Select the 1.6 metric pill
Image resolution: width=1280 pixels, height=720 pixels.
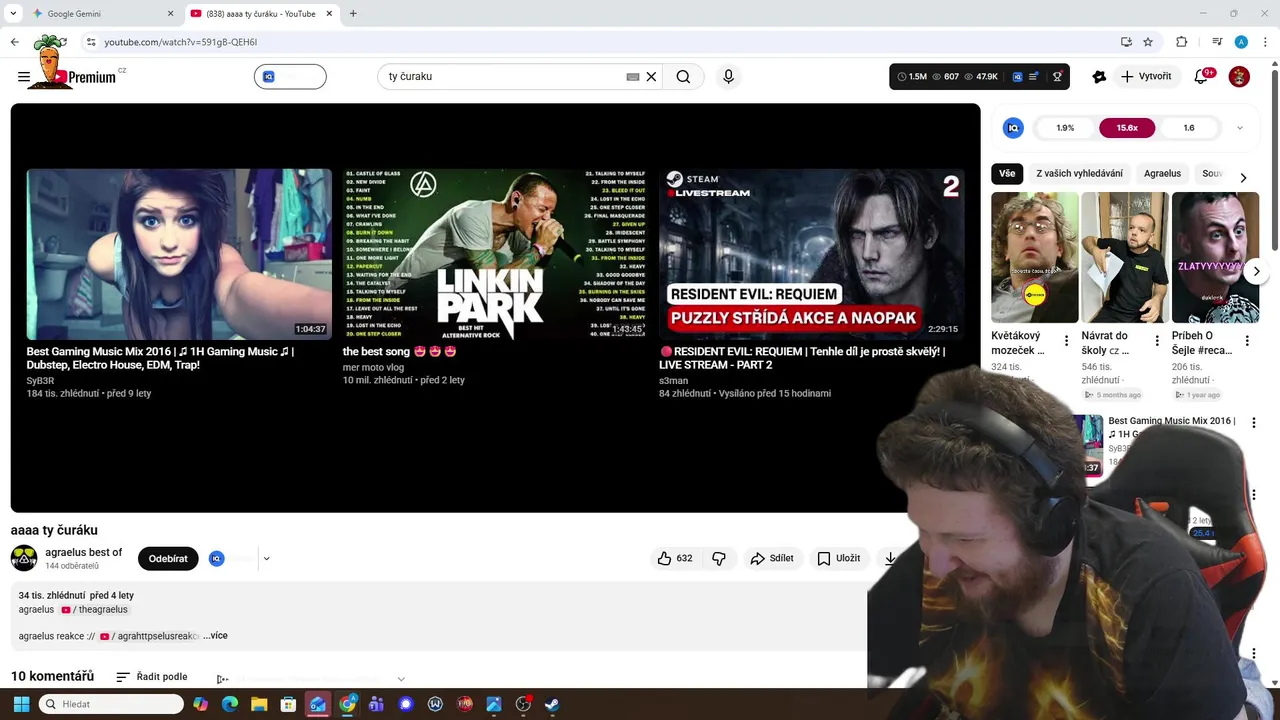point(1189,128)
